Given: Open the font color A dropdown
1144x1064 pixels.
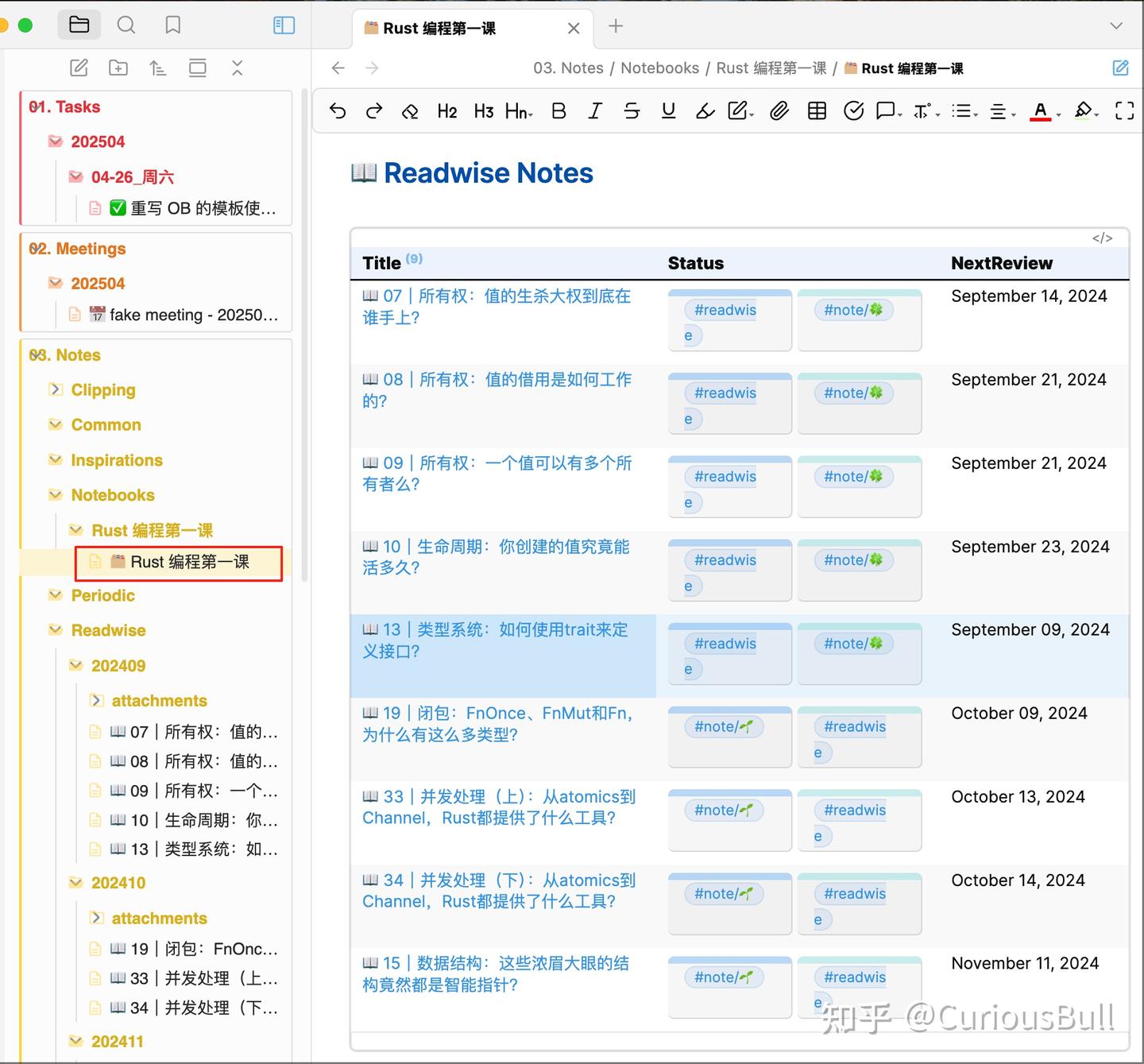Looking at the screenshot, I should pos(1042,111).
